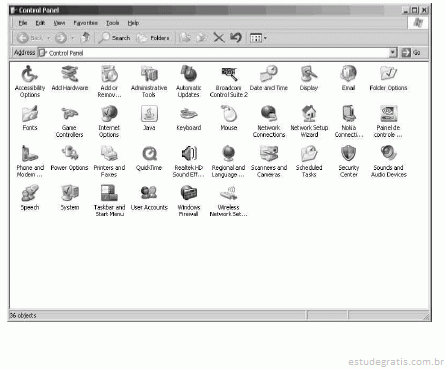The height and width of the screenshot is (369, 445).
Task: Open the Help menu
Action: coord(133,23)
